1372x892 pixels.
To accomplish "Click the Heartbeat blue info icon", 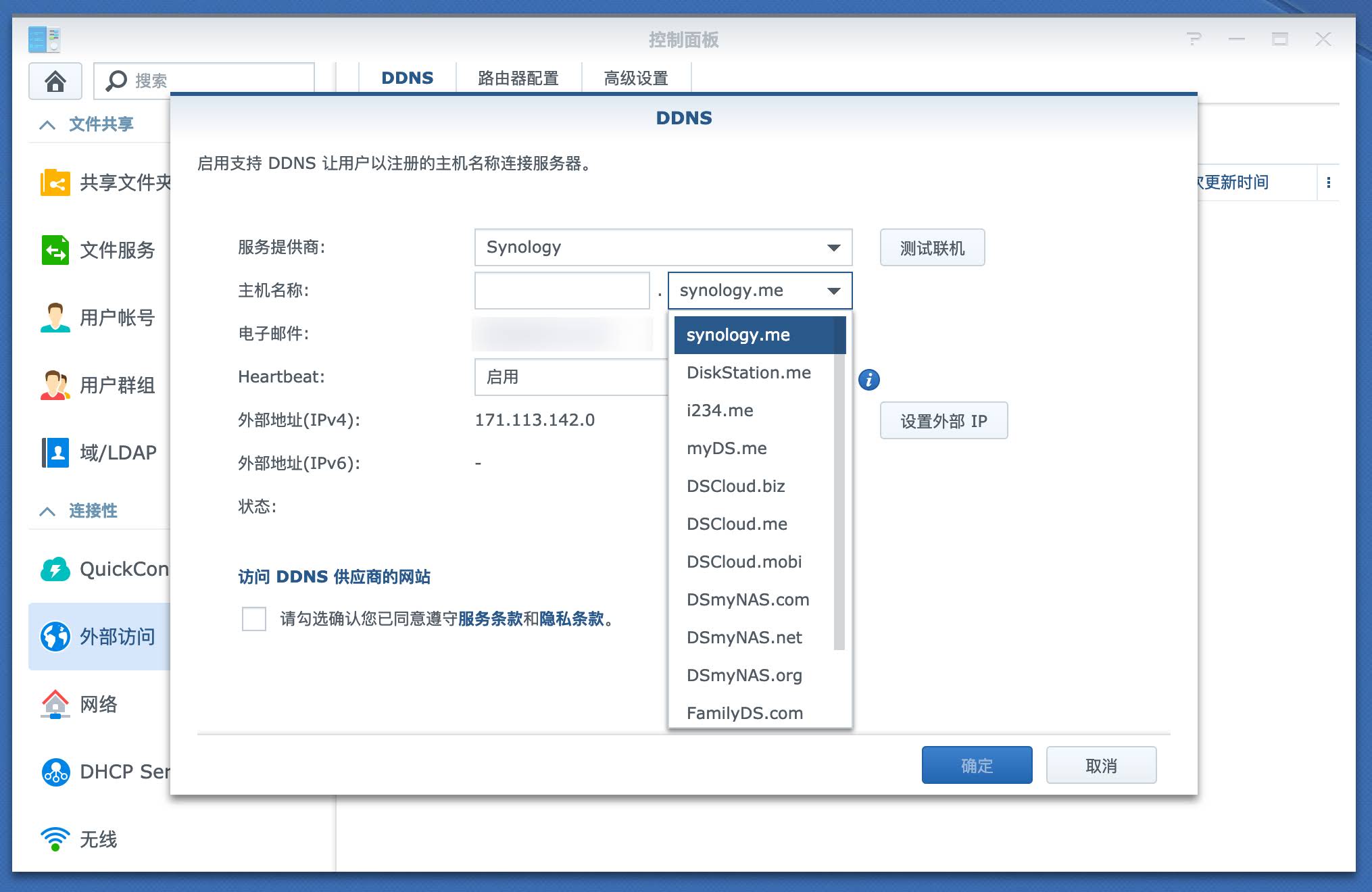I will pyautogui.click(x=869, y=380).
